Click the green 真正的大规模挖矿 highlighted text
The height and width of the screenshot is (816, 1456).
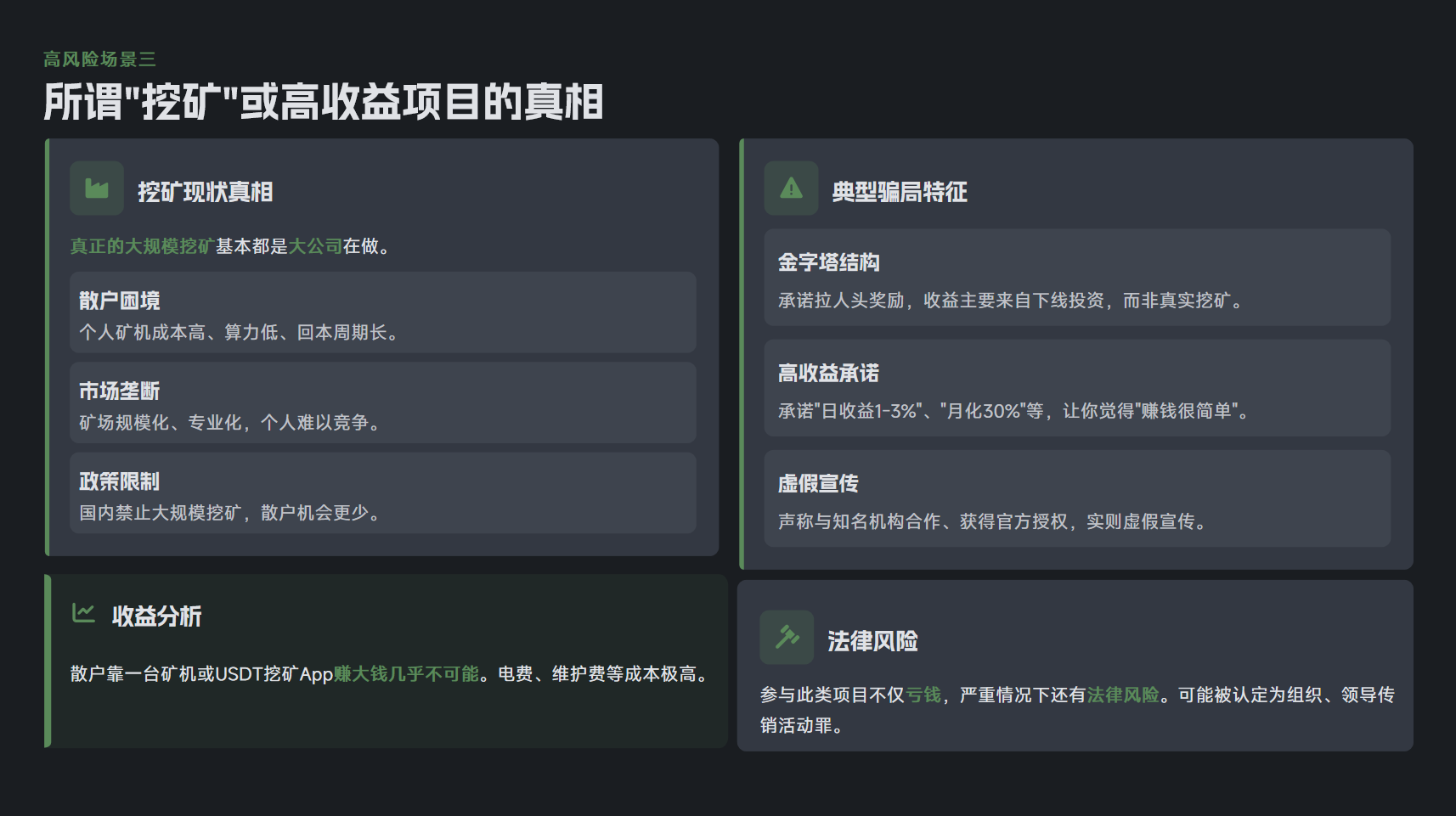tap(141, 246)
